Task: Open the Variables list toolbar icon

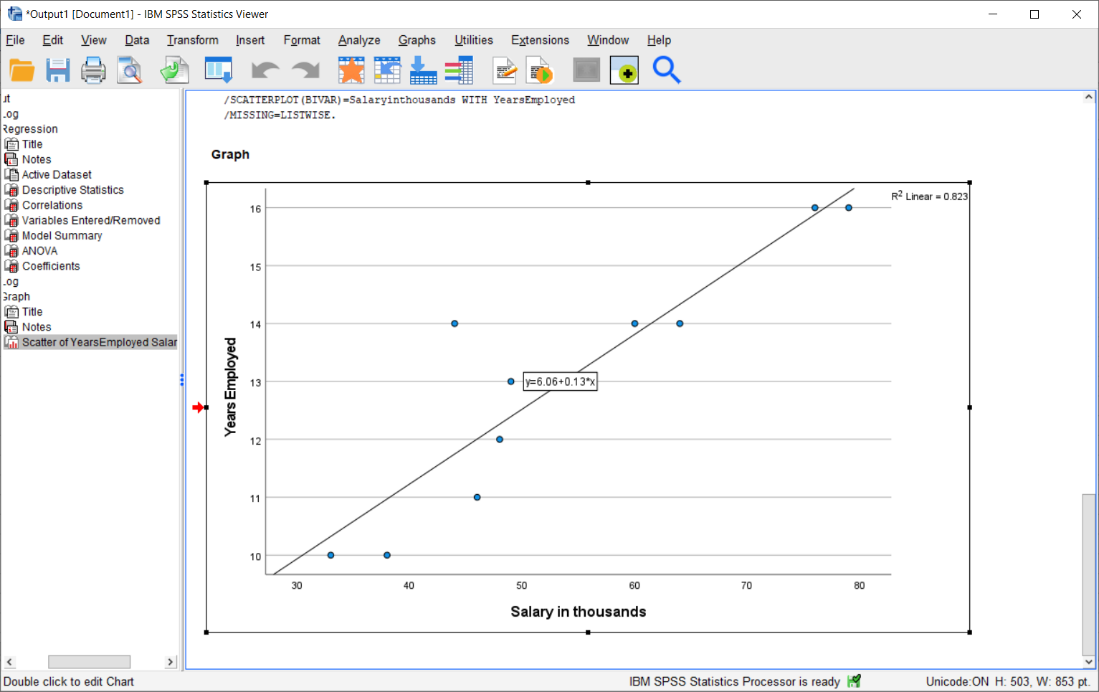Action: 459,70
